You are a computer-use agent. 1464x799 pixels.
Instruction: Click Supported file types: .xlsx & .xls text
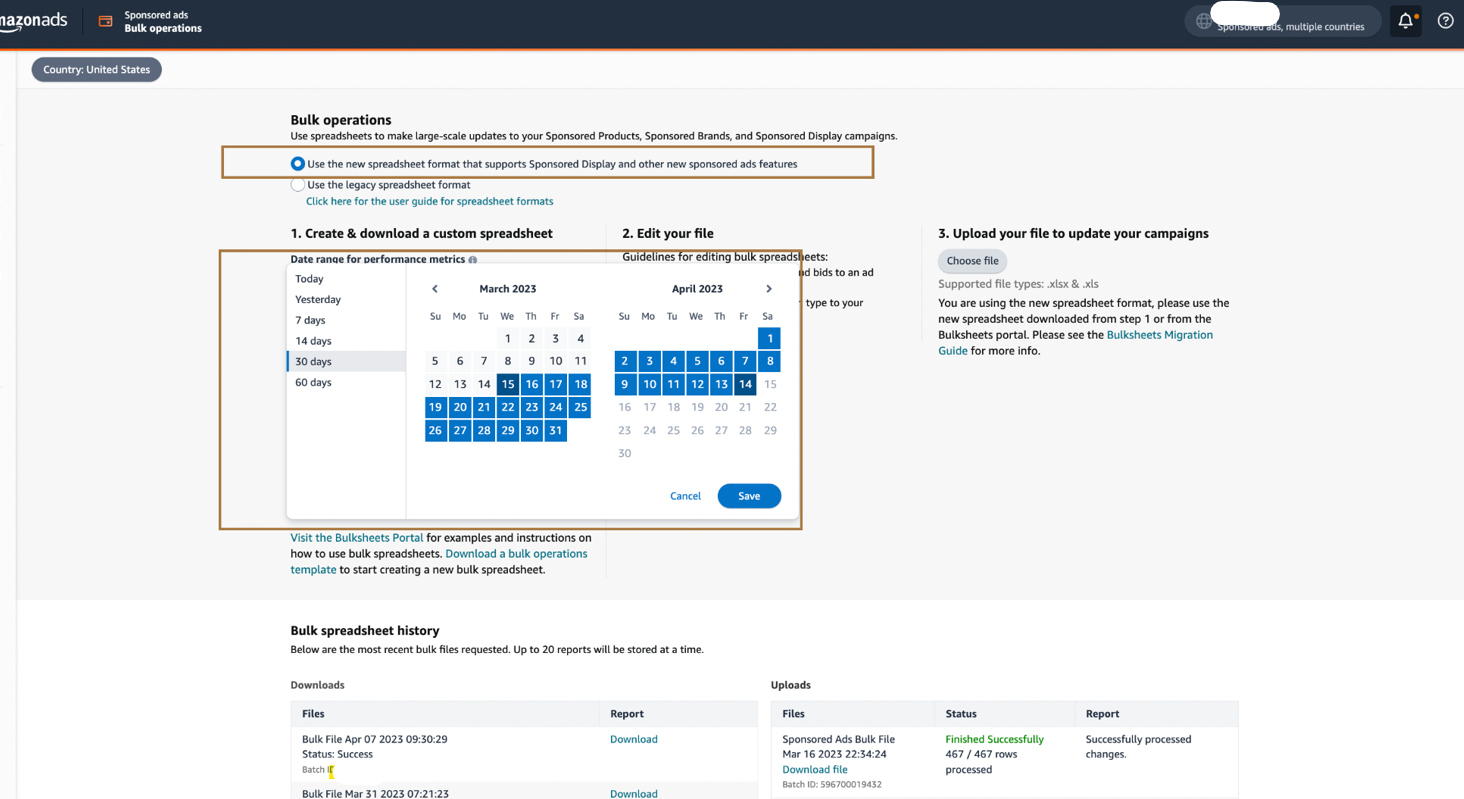1018,284
